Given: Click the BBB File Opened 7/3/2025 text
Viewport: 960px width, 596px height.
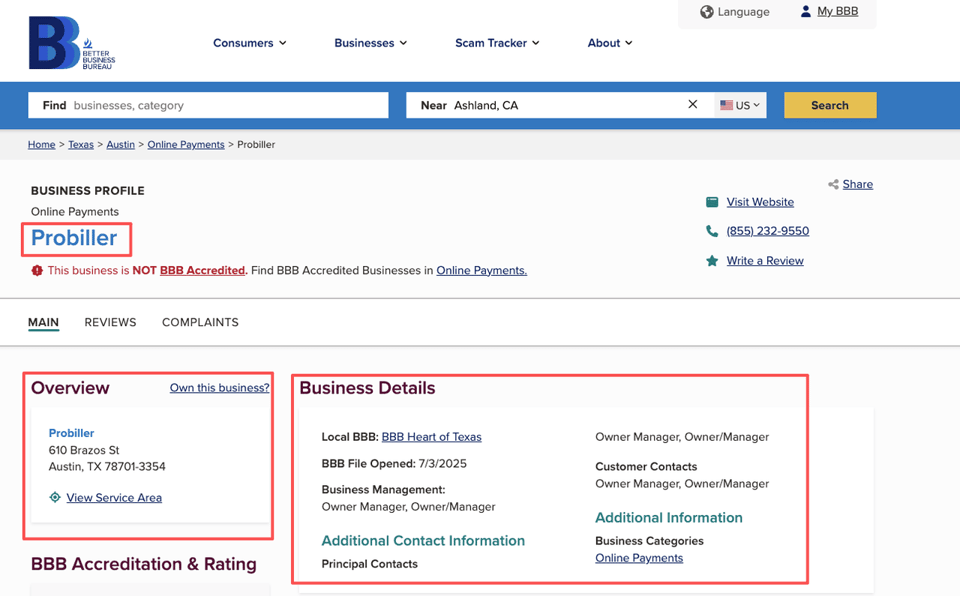Looking at the screenshot, I should click(x=394, y=464).
